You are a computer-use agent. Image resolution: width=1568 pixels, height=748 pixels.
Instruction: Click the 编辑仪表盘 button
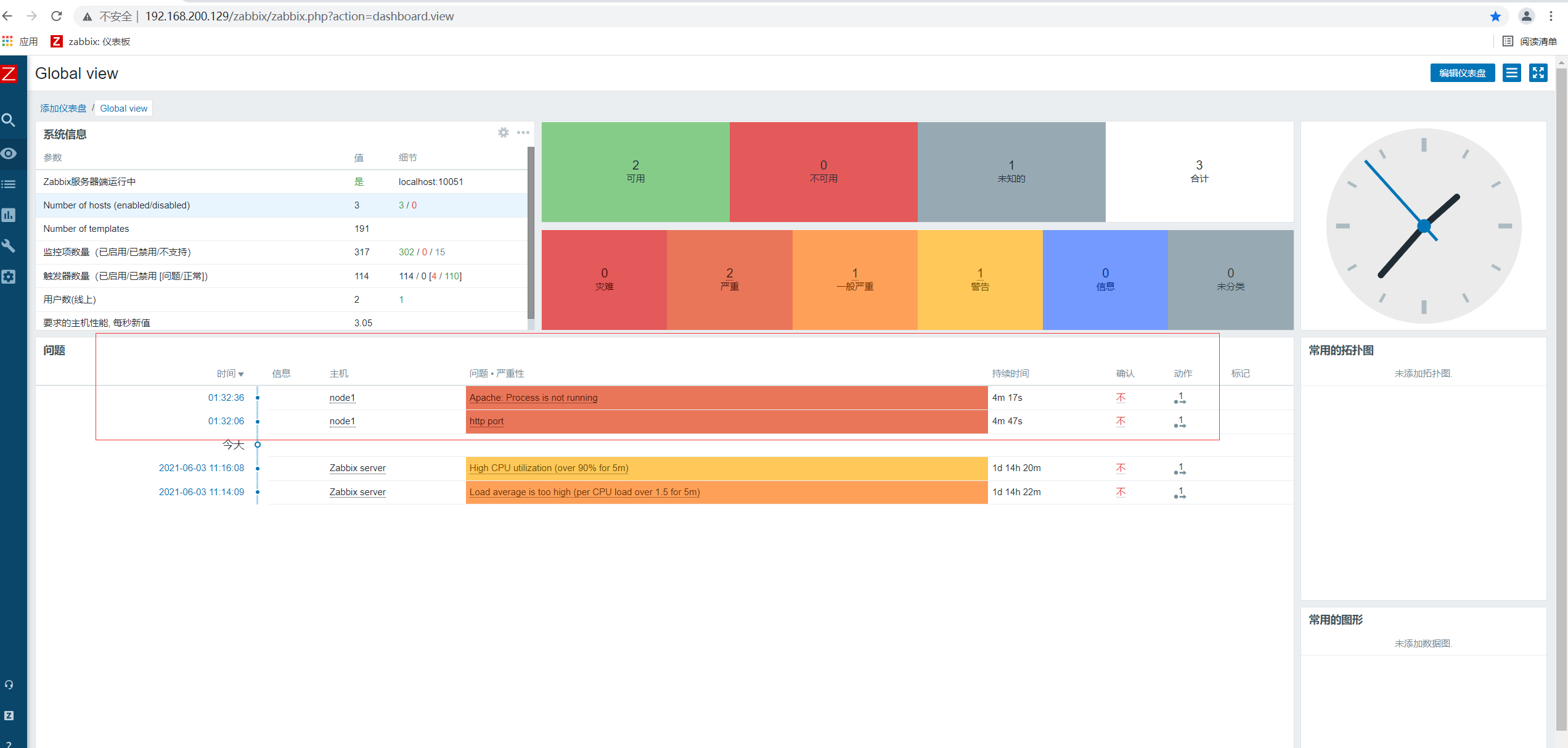coord(1462,73)
